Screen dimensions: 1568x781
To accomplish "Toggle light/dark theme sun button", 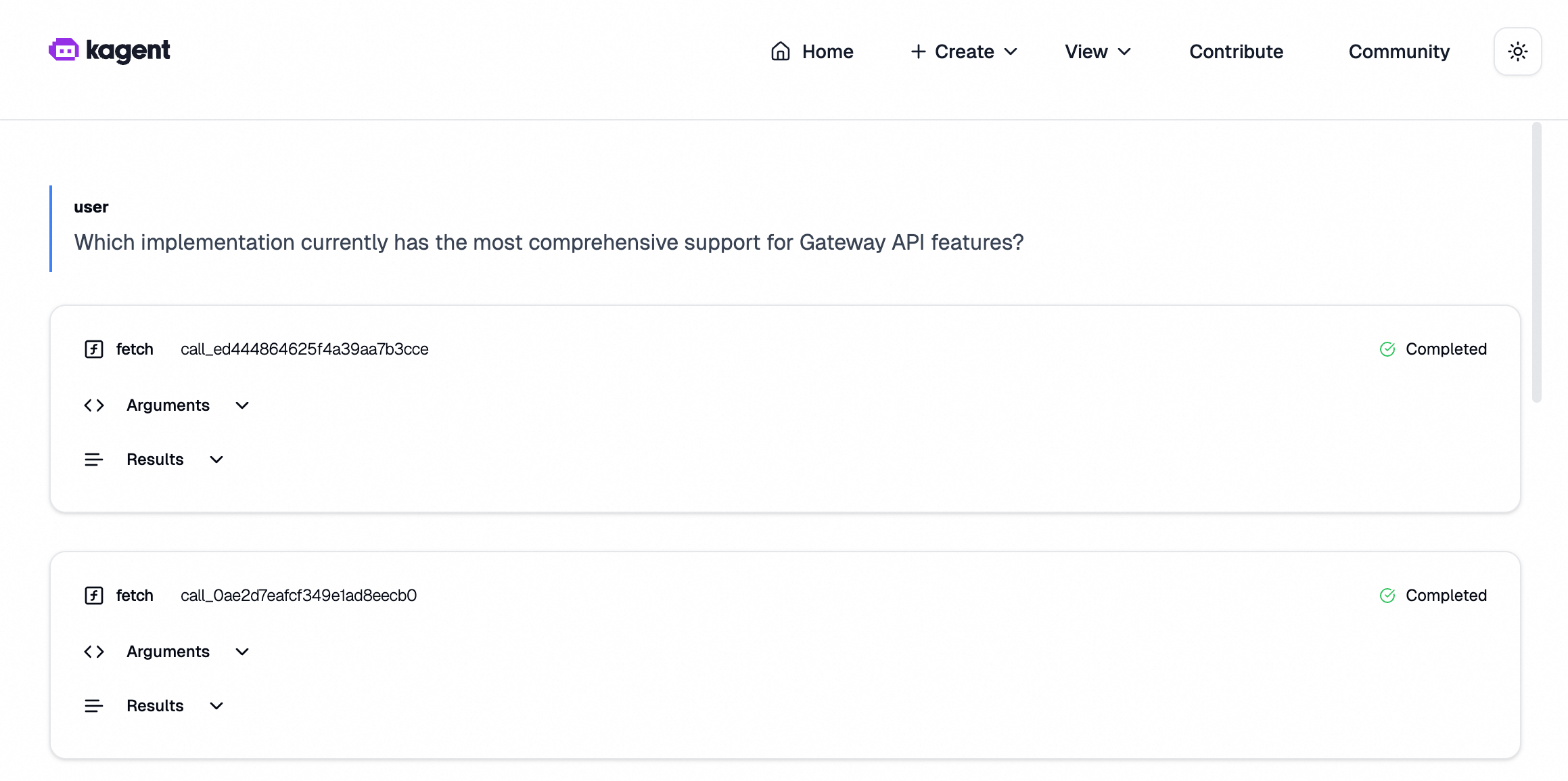I will pos(1517,51).
